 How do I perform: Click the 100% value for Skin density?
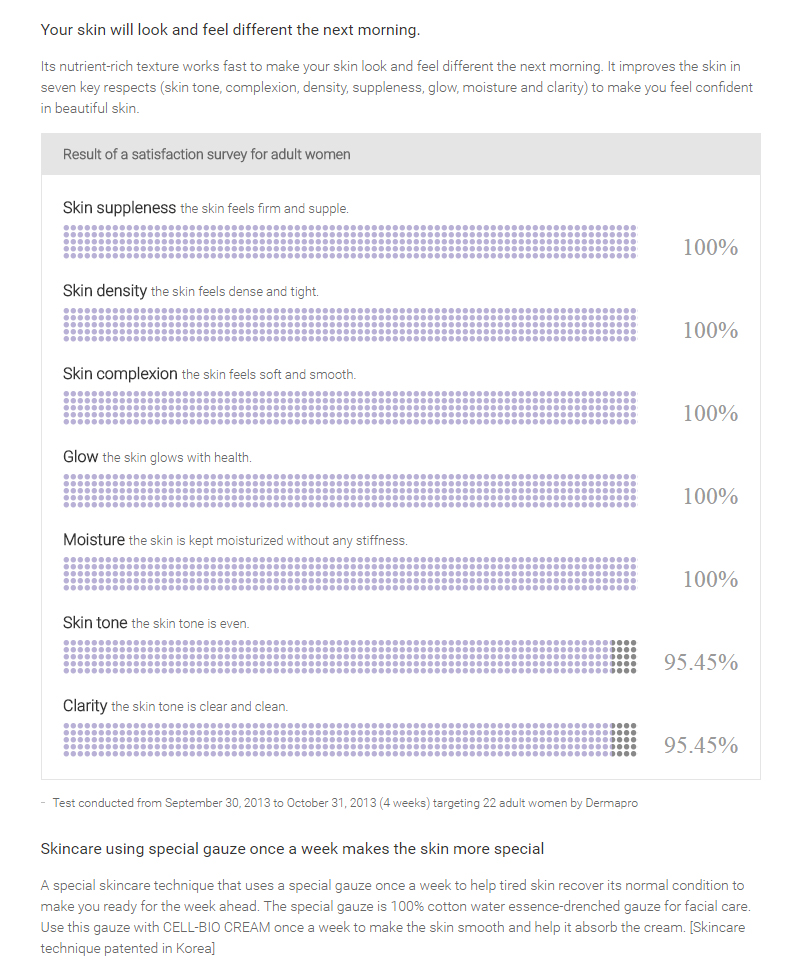(x=710, y=330)
